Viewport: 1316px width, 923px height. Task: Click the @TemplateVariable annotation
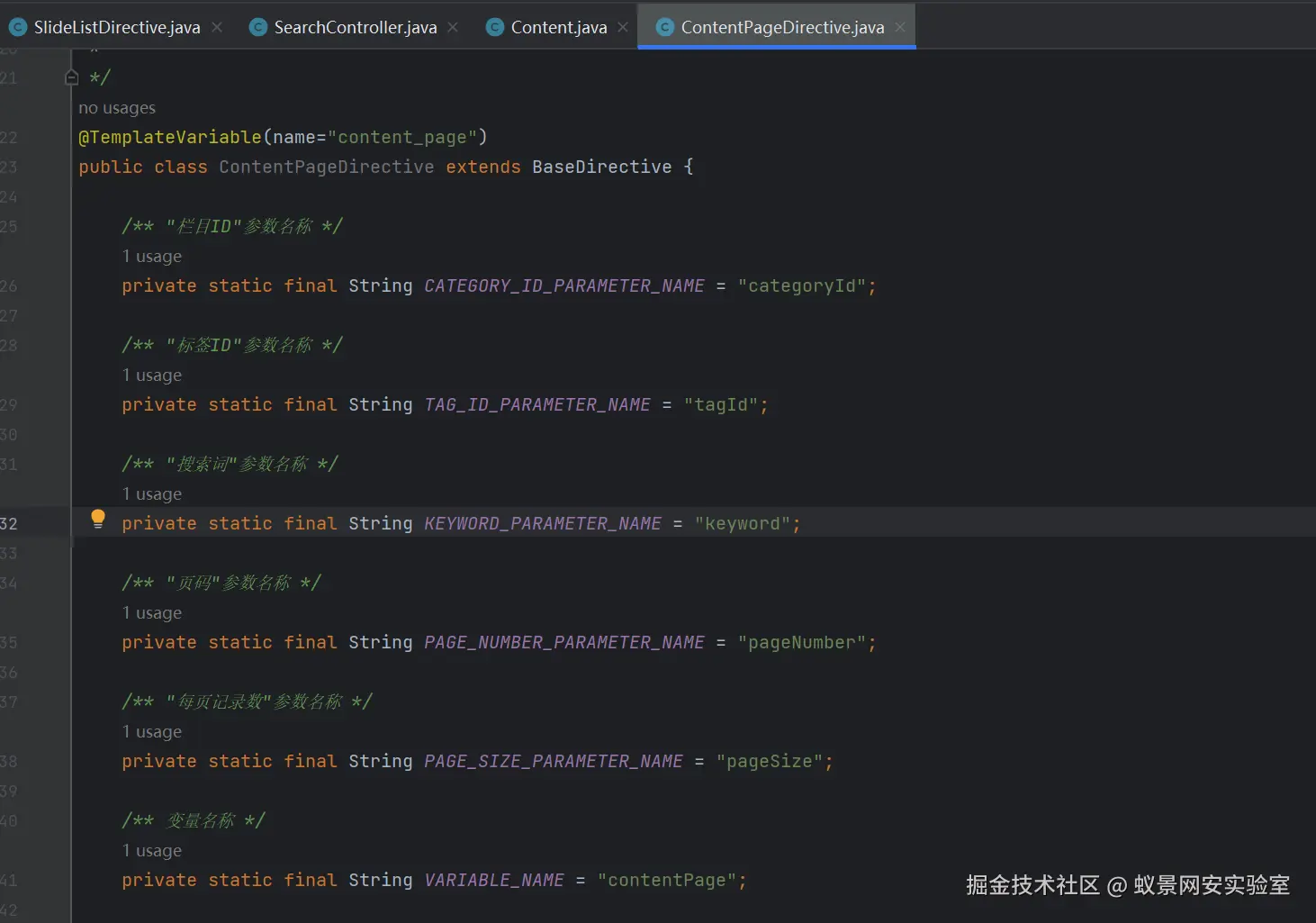tap(170, 137)
